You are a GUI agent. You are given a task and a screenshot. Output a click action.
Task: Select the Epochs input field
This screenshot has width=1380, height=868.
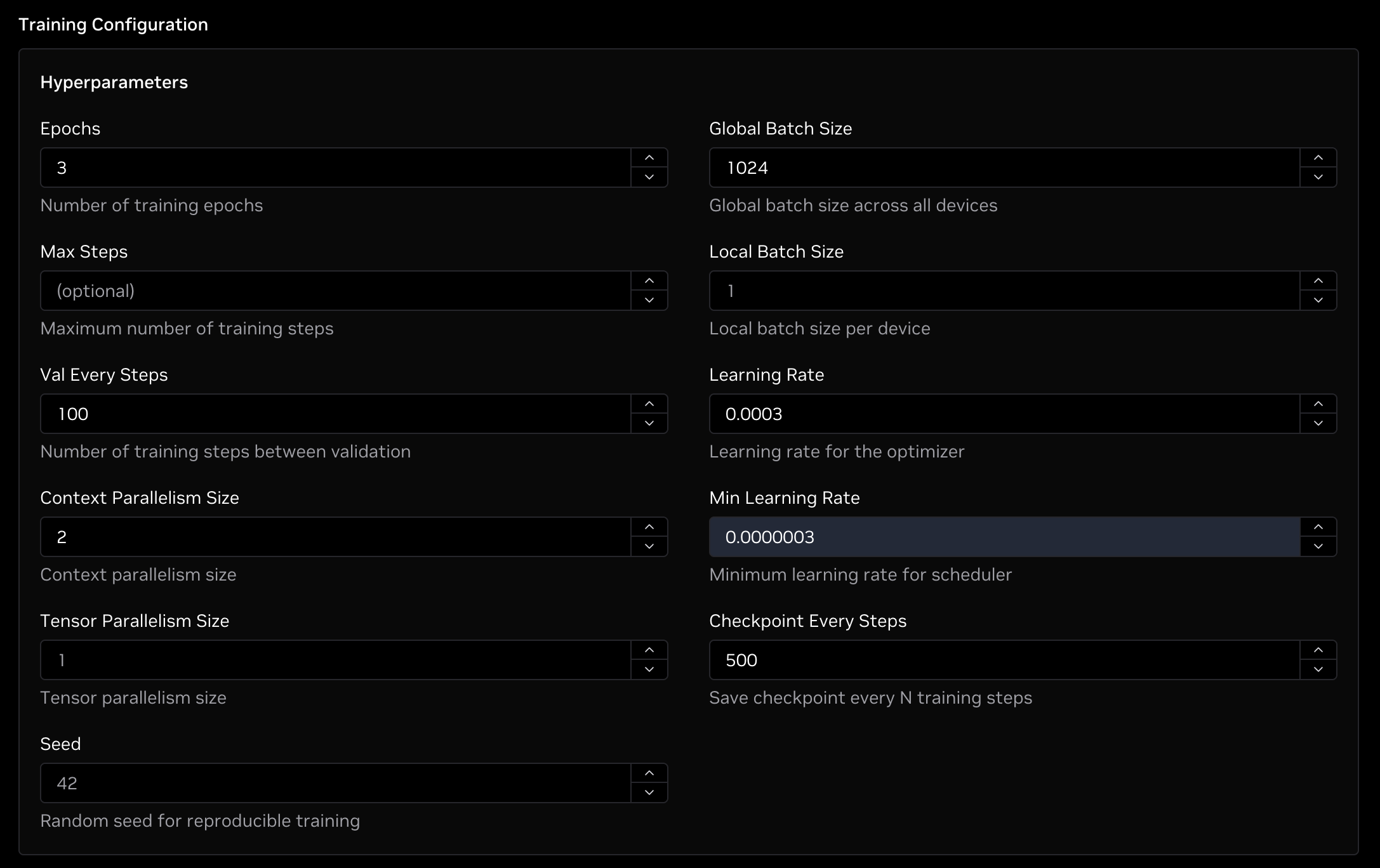[x=335, y=168]
